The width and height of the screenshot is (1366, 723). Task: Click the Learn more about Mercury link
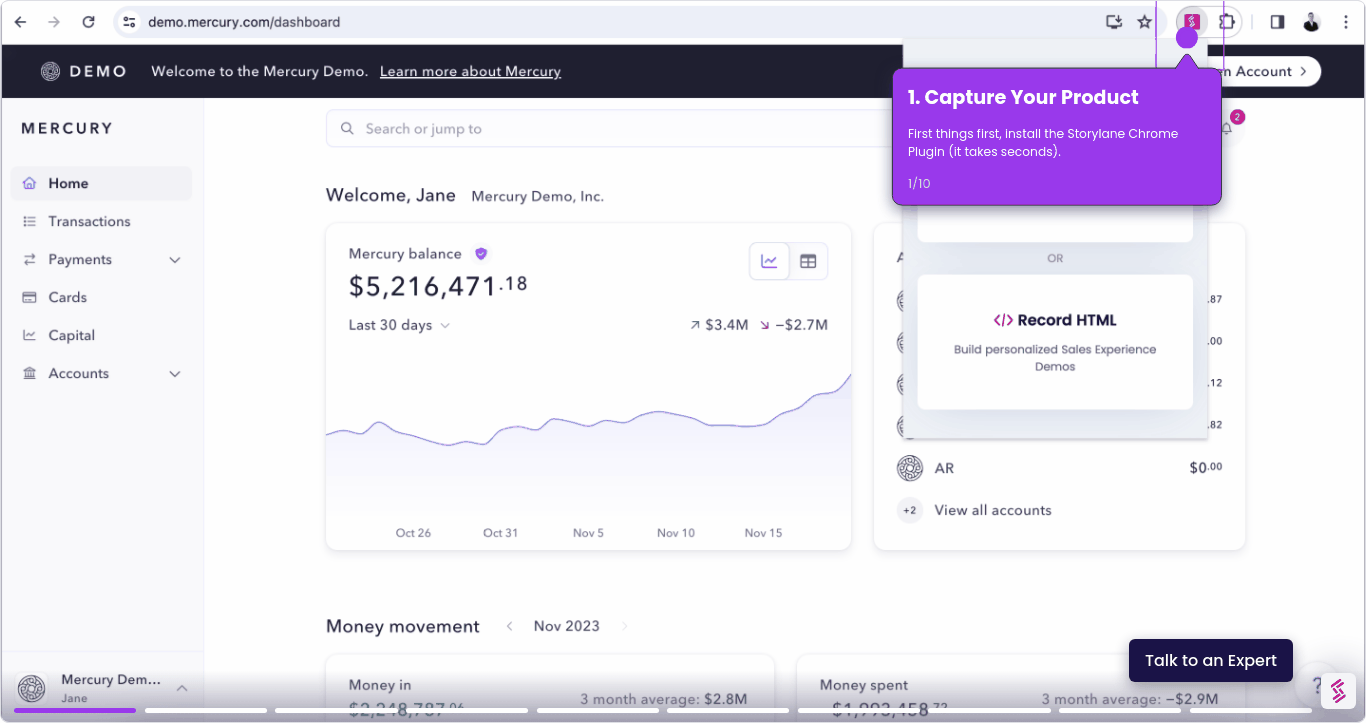pos(470,72)
